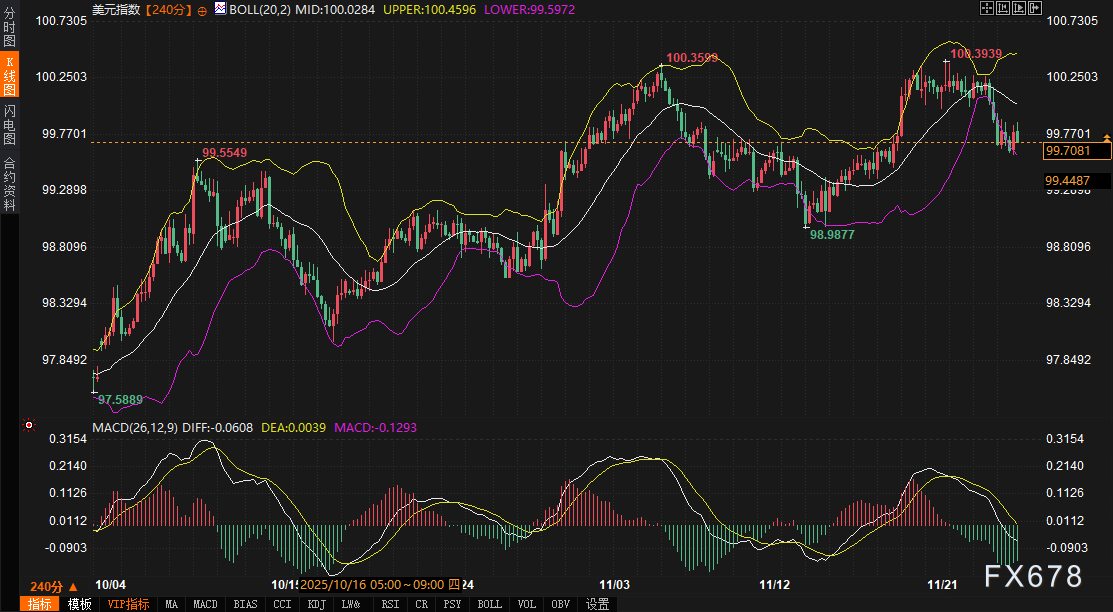Open the VIP指标 tab
The height and width of the screenshot is (612, 1113).
[128, 604]
